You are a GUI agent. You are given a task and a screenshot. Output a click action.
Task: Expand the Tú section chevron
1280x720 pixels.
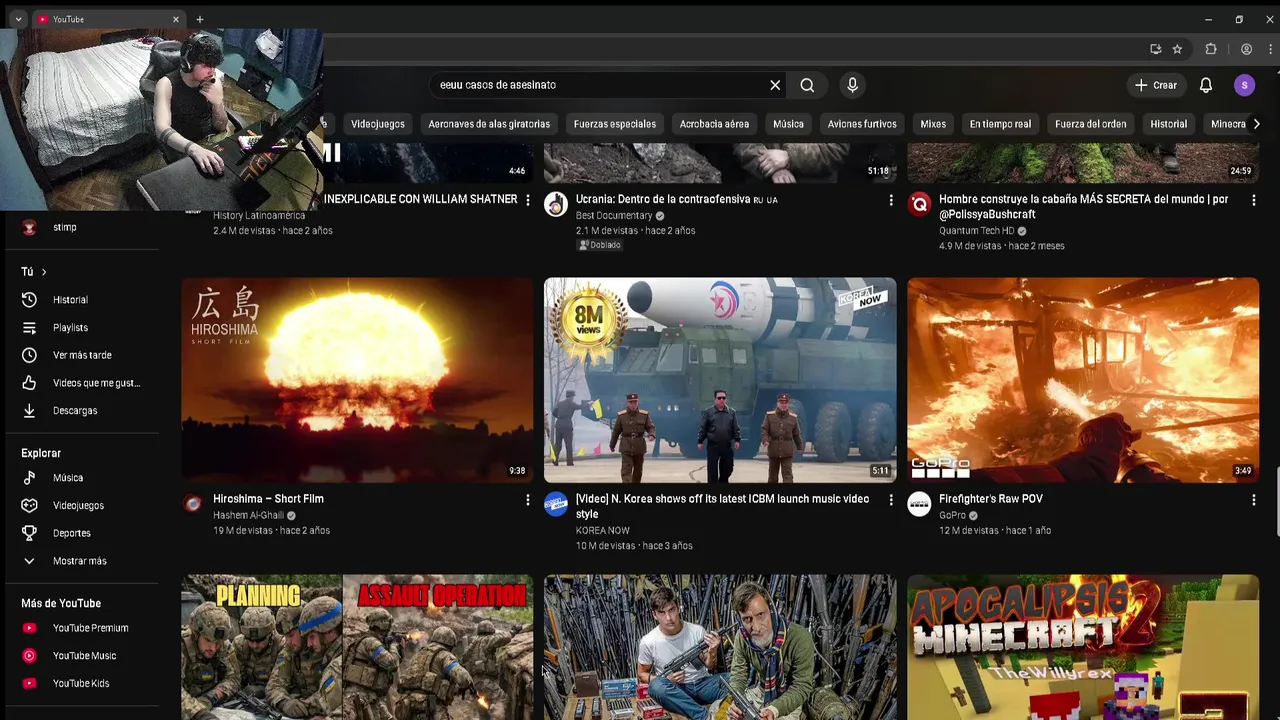[x=44, y=272]
